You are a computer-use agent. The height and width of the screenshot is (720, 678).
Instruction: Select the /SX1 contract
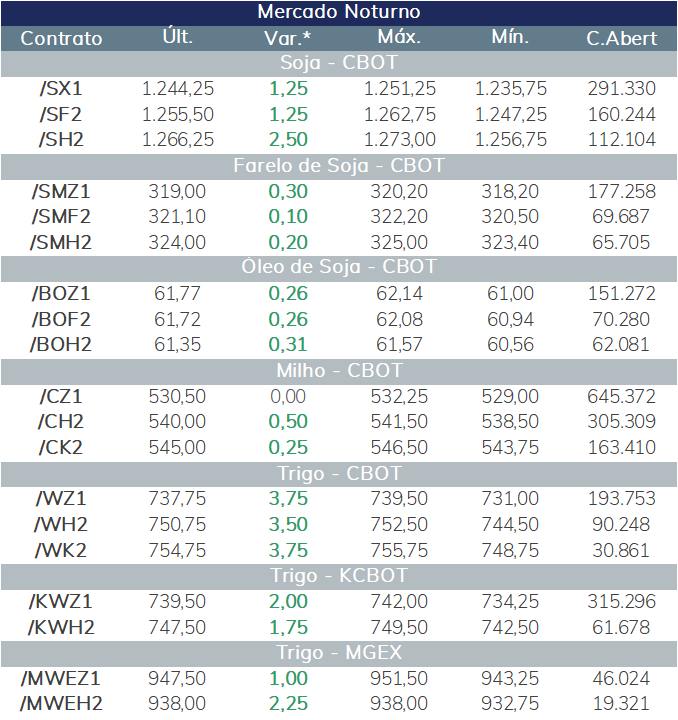click(61, 89)
